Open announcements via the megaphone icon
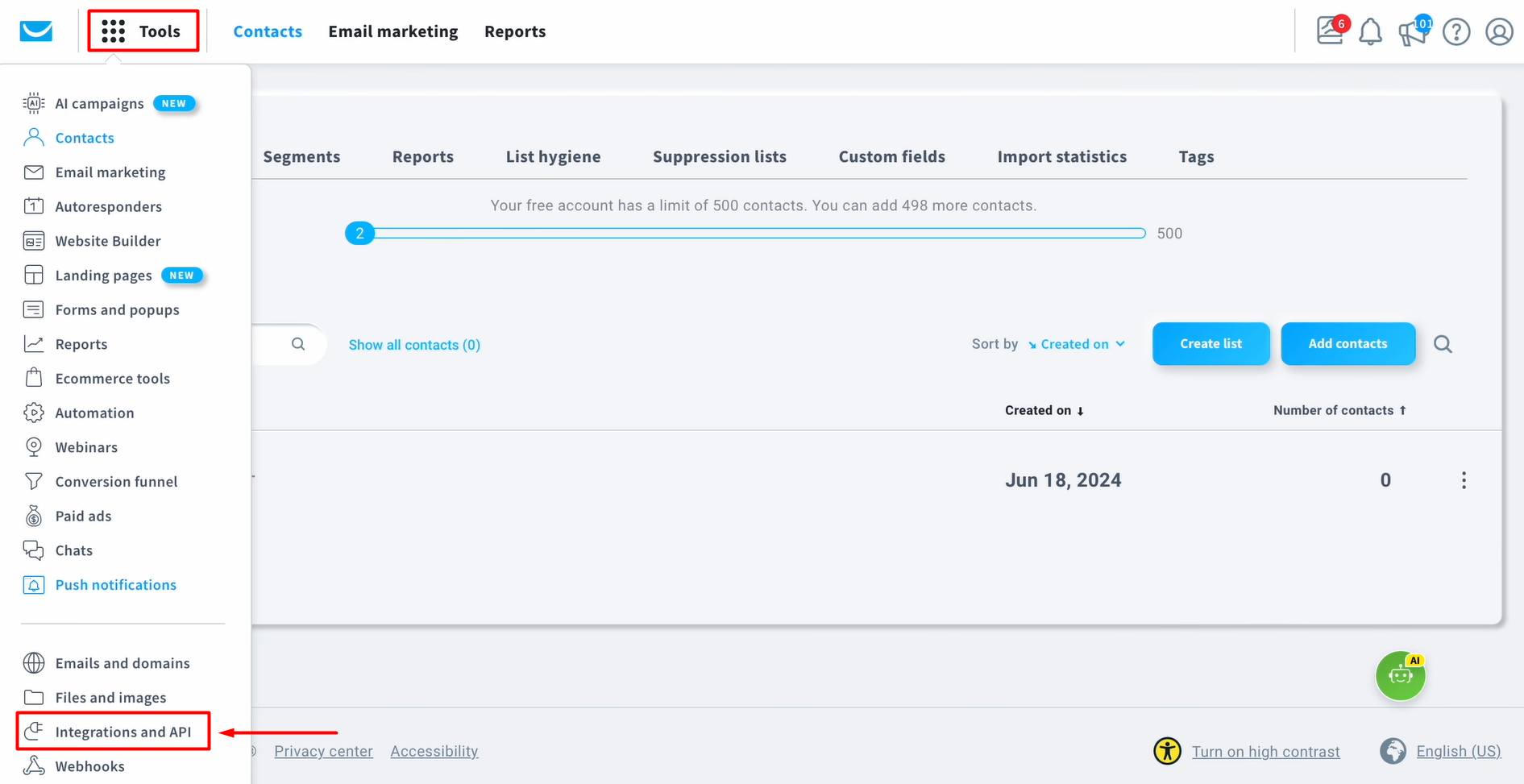 pos(1413,31)
